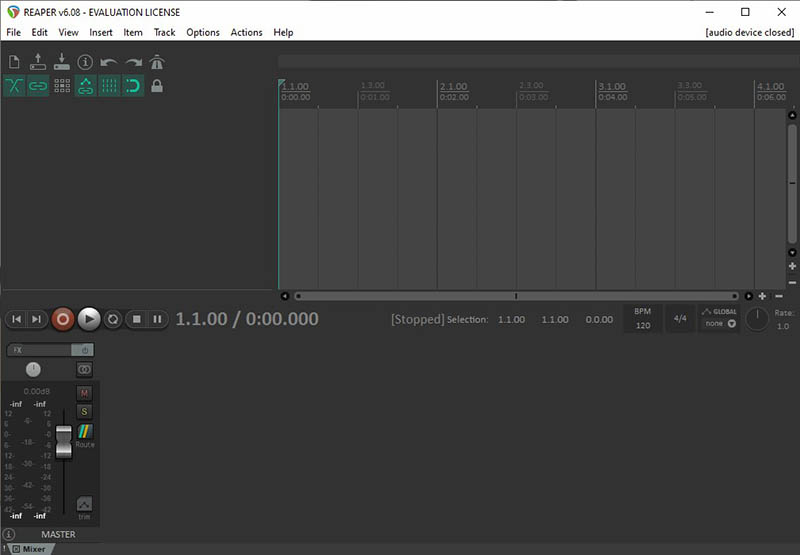Open the 4/4 time signature selector
800x555 pixels.
(680, 319)
